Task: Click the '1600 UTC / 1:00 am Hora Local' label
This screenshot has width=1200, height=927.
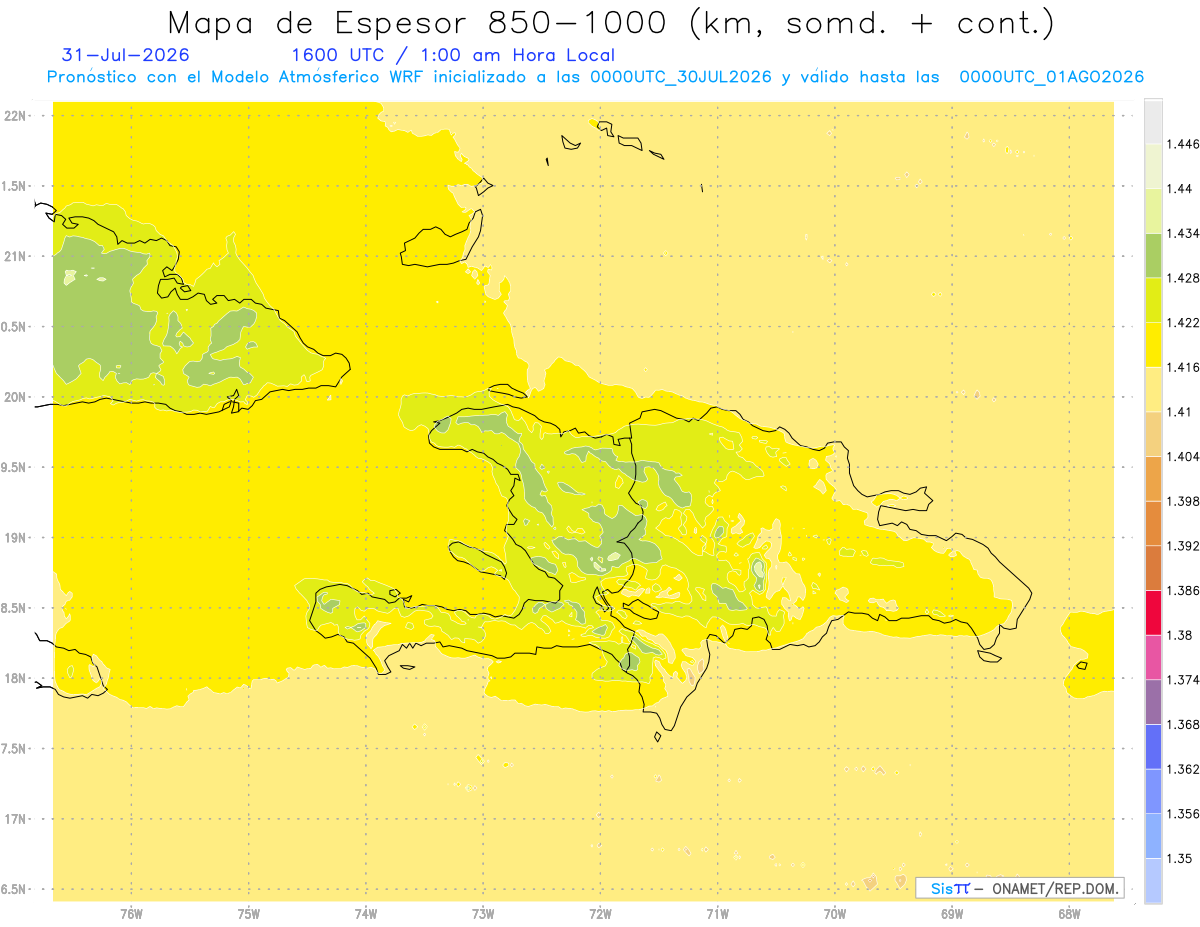Action: click(453, 55)
